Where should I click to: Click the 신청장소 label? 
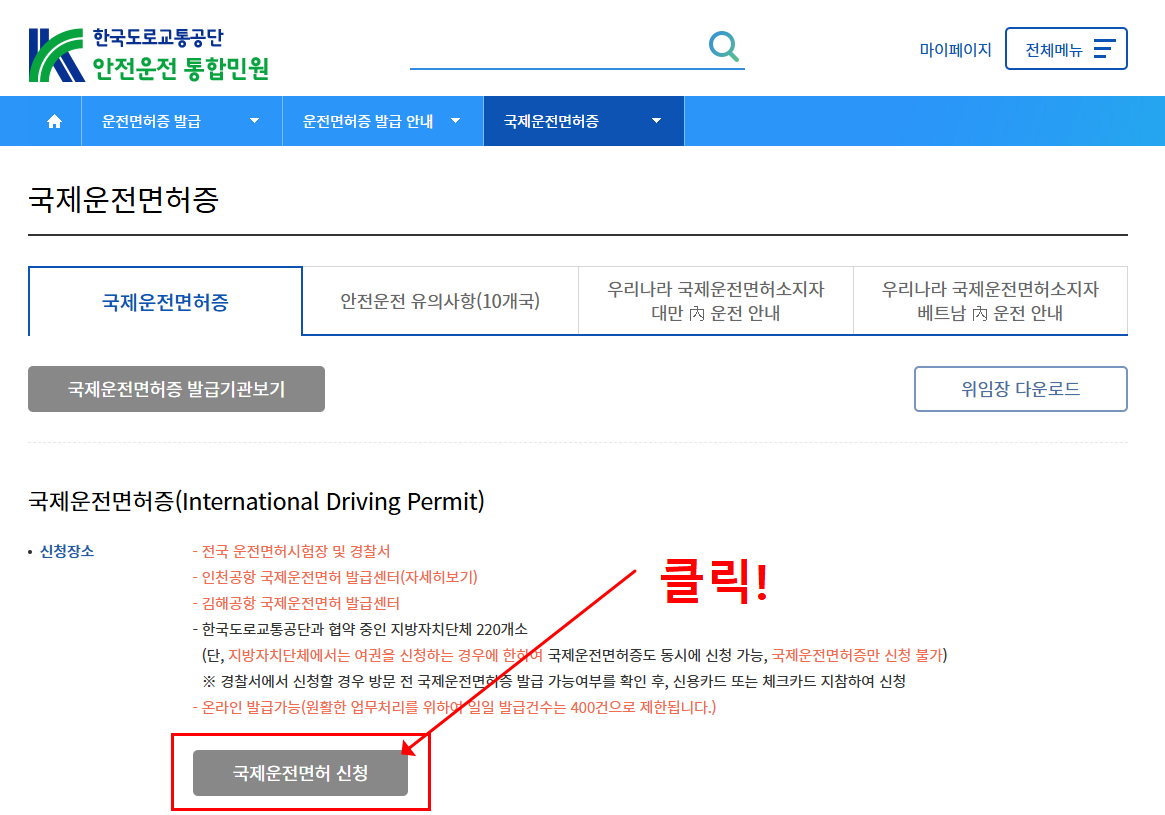tap(67, 551)
